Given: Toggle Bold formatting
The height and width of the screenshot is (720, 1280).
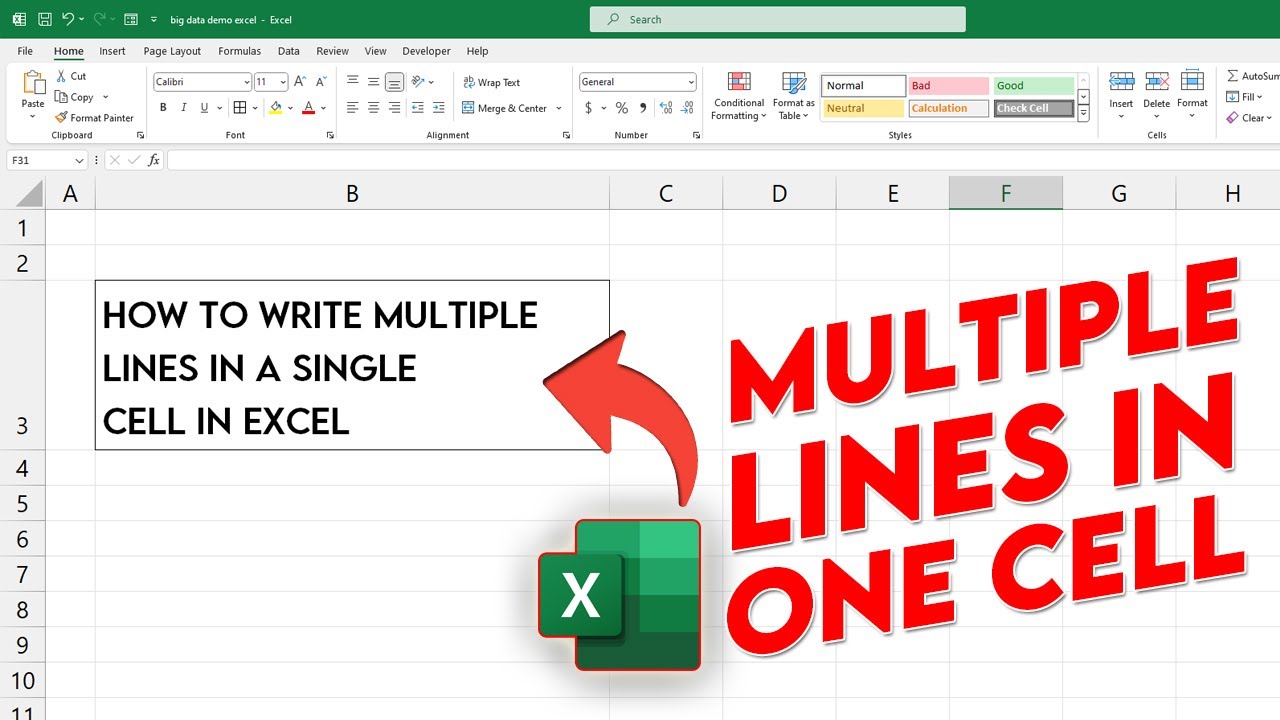Looking at the screenshot, I should click(163, 108).
